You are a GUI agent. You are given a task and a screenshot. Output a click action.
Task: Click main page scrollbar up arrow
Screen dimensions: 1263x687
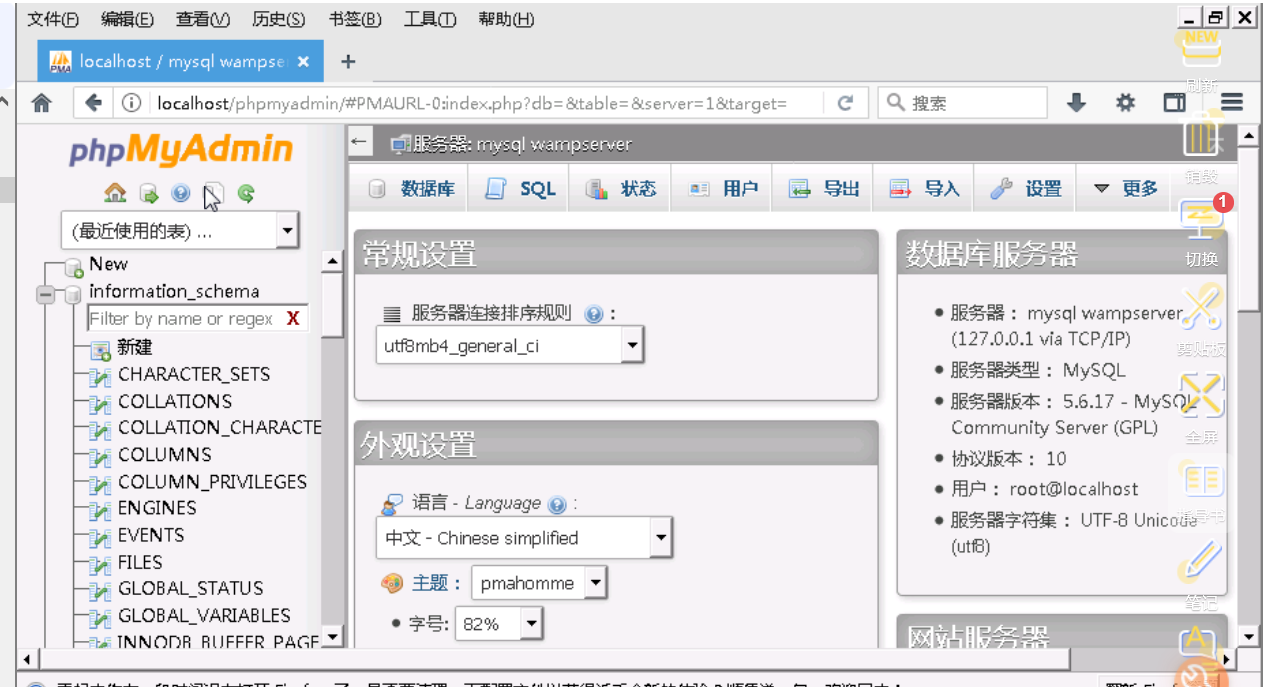tap(1248, 136)
